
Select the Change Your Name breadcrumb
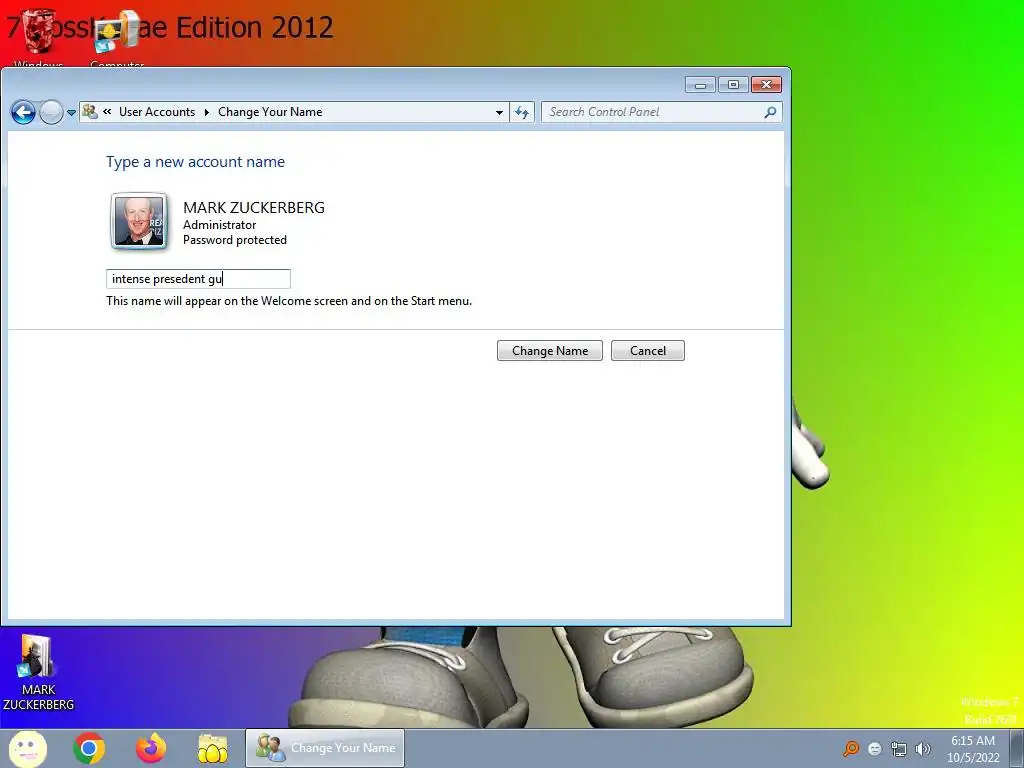click(x=270, y=112)
